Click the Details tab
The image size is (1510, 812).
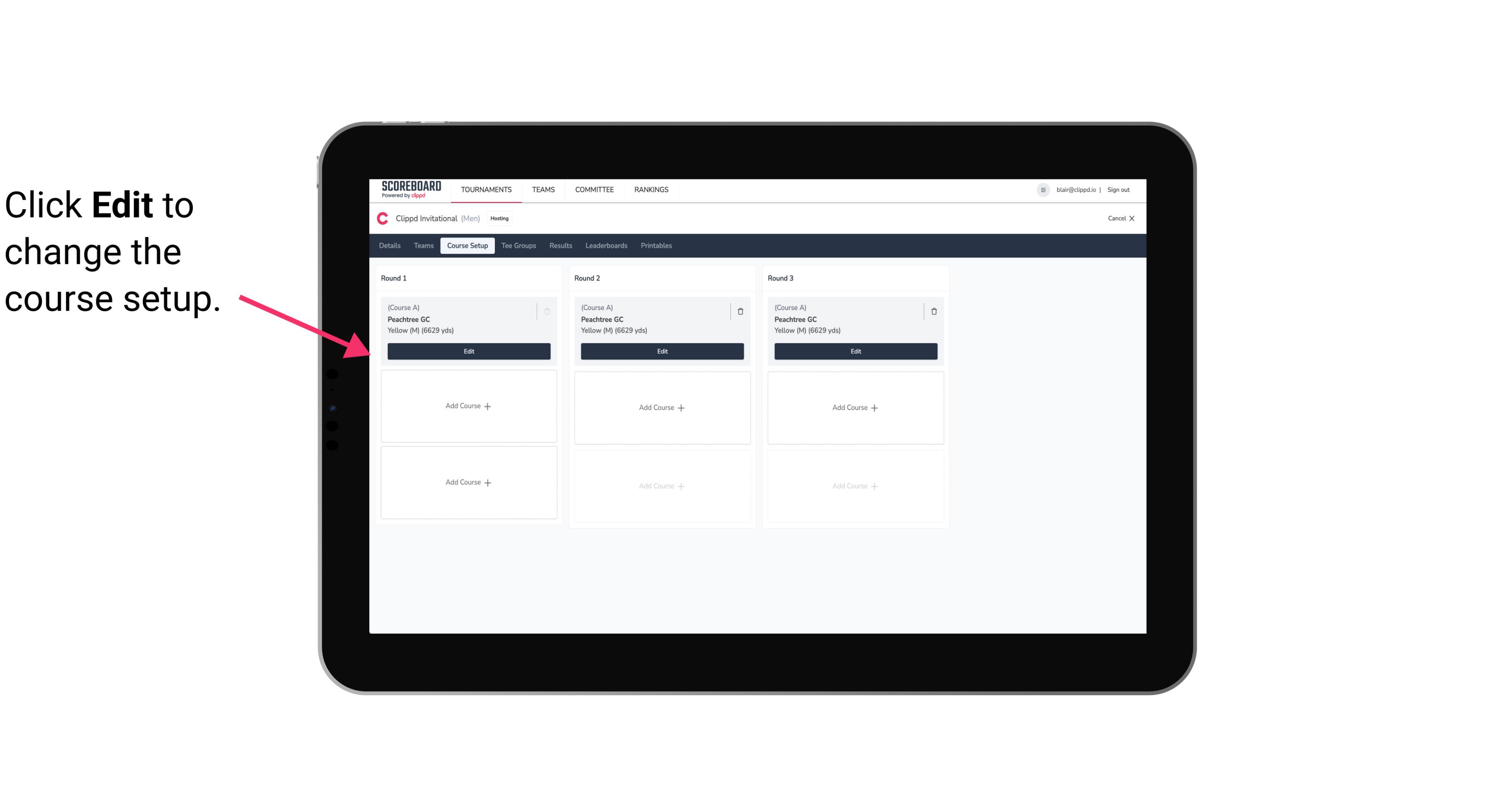click(x=390, y=246)
